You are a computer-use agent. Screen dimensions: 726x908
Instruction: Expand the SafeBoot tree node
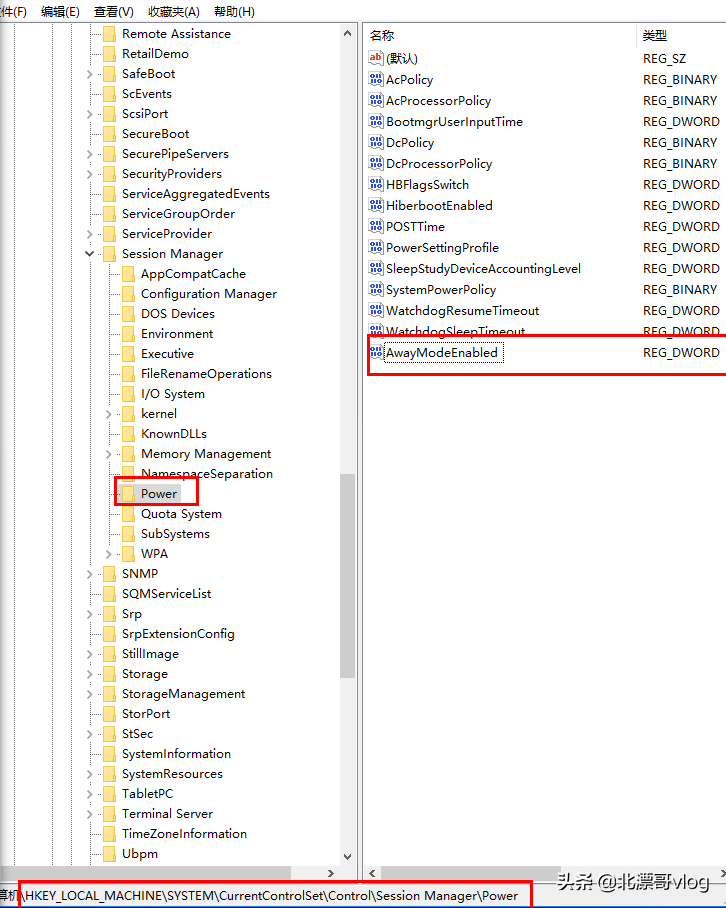tap(89, 74)
